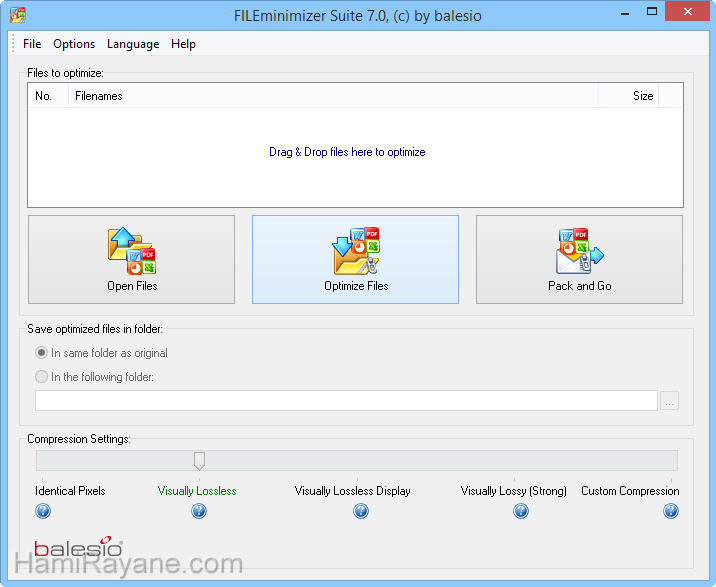Click the Optimize Files icon button

[355, 259]
